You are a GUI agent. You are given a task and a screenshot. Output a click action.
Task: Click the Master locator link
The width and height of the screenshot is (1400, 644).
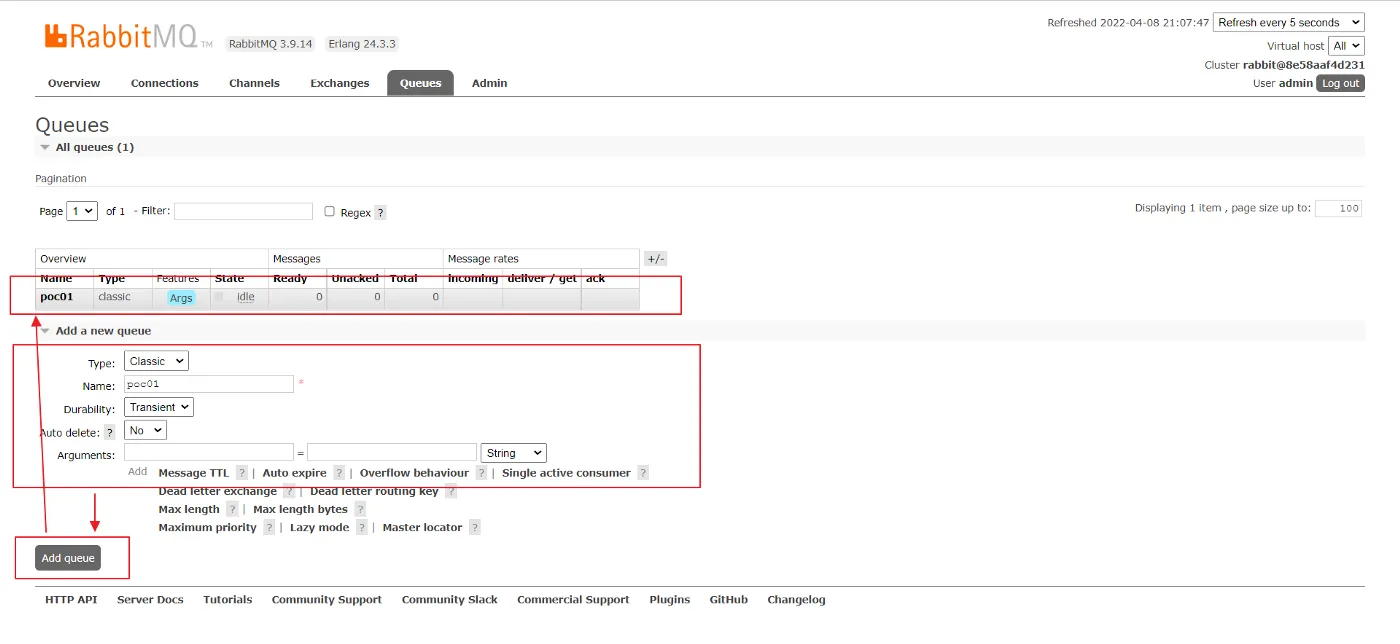click(x=423, y=527)
